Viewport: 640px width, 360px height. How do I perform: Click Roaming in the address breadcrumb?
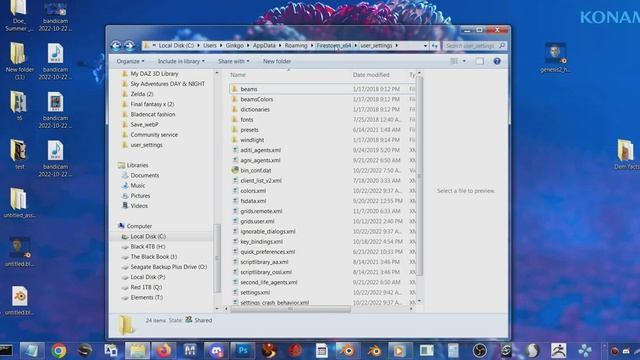[296, 46]
